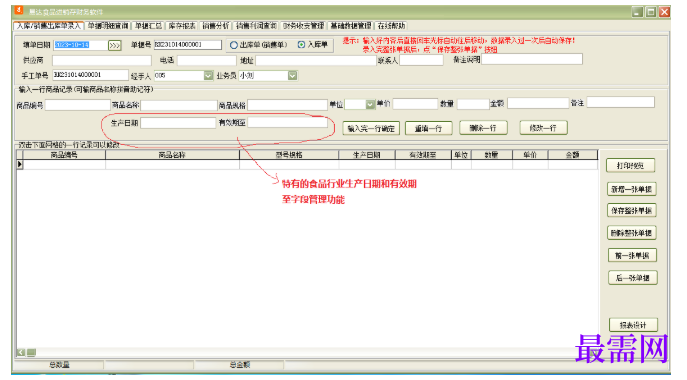The image size is (687, 380).
Task: Focus the 联系人 input field
Action: click(421, 60)
